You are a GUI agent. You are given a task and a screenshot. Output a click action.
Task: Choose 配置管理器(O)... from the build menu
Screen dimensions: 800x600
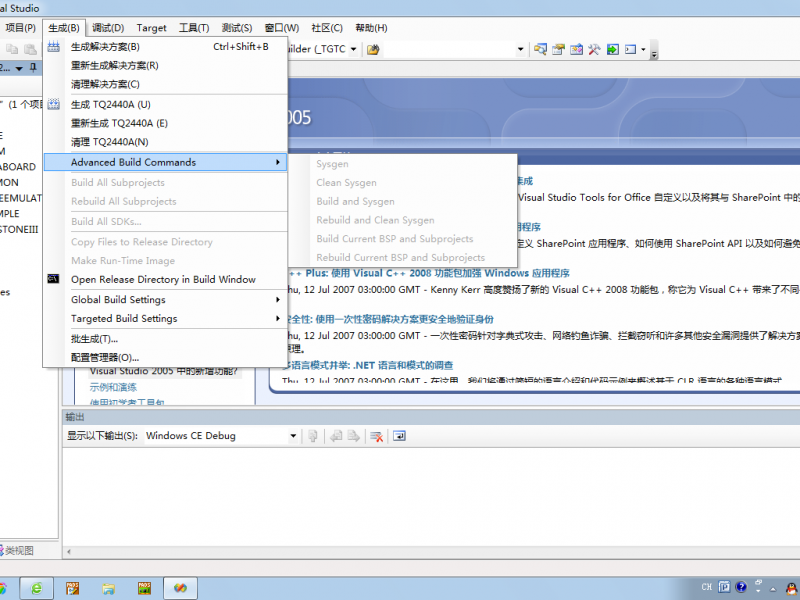click(105, 357)
